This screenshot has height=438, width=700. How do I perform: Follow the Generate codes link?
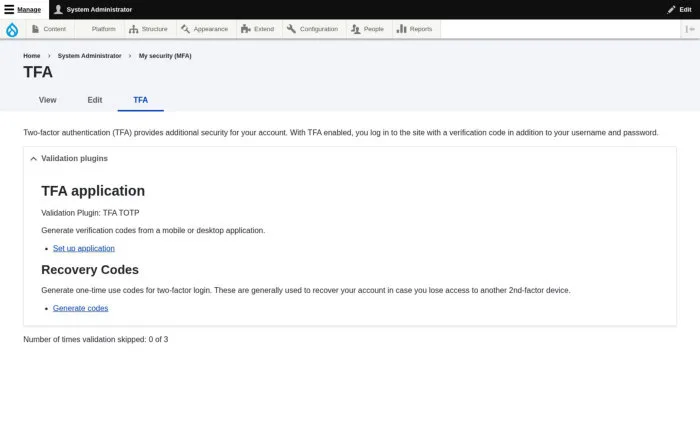80,308
